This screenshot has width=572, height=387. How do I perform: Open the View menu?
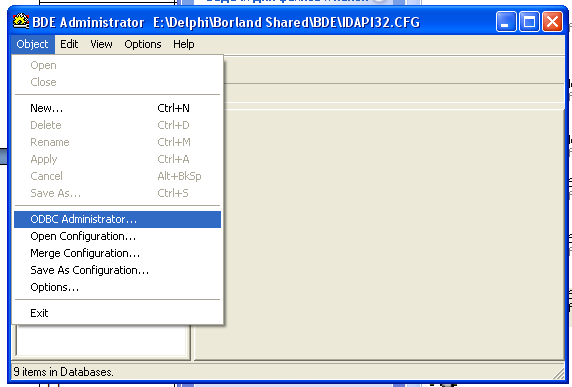pyautogui.click(x=101, y=44)
